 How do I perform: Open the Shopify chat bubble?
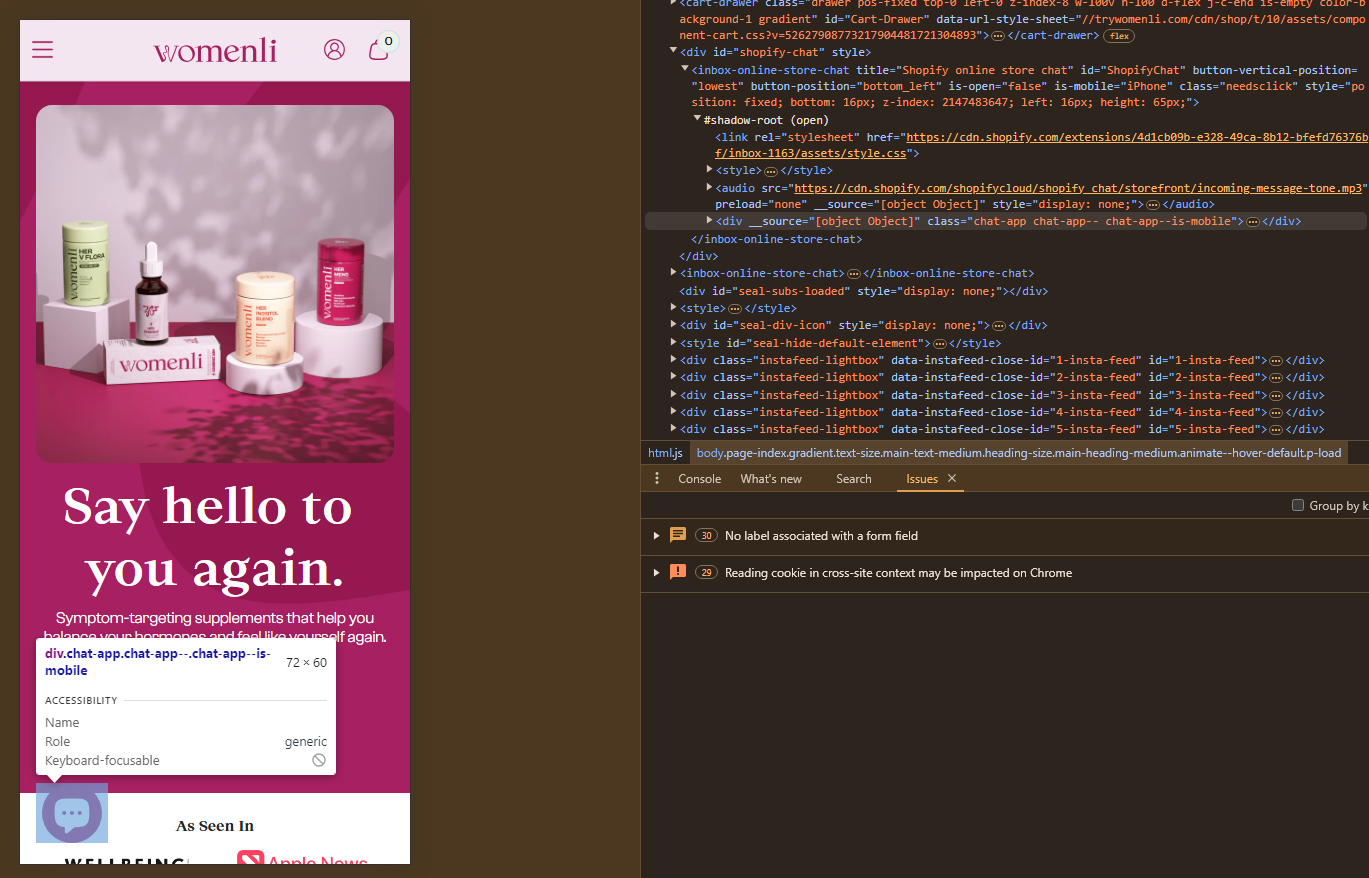[x=72, y=813]
